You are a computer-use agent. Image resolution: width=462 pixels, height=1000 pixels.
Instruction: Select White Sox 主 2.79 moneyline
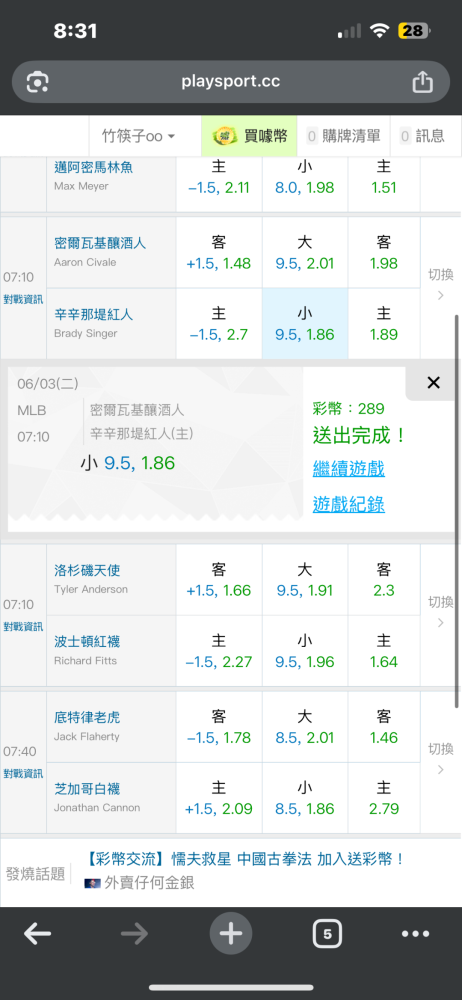384,798
